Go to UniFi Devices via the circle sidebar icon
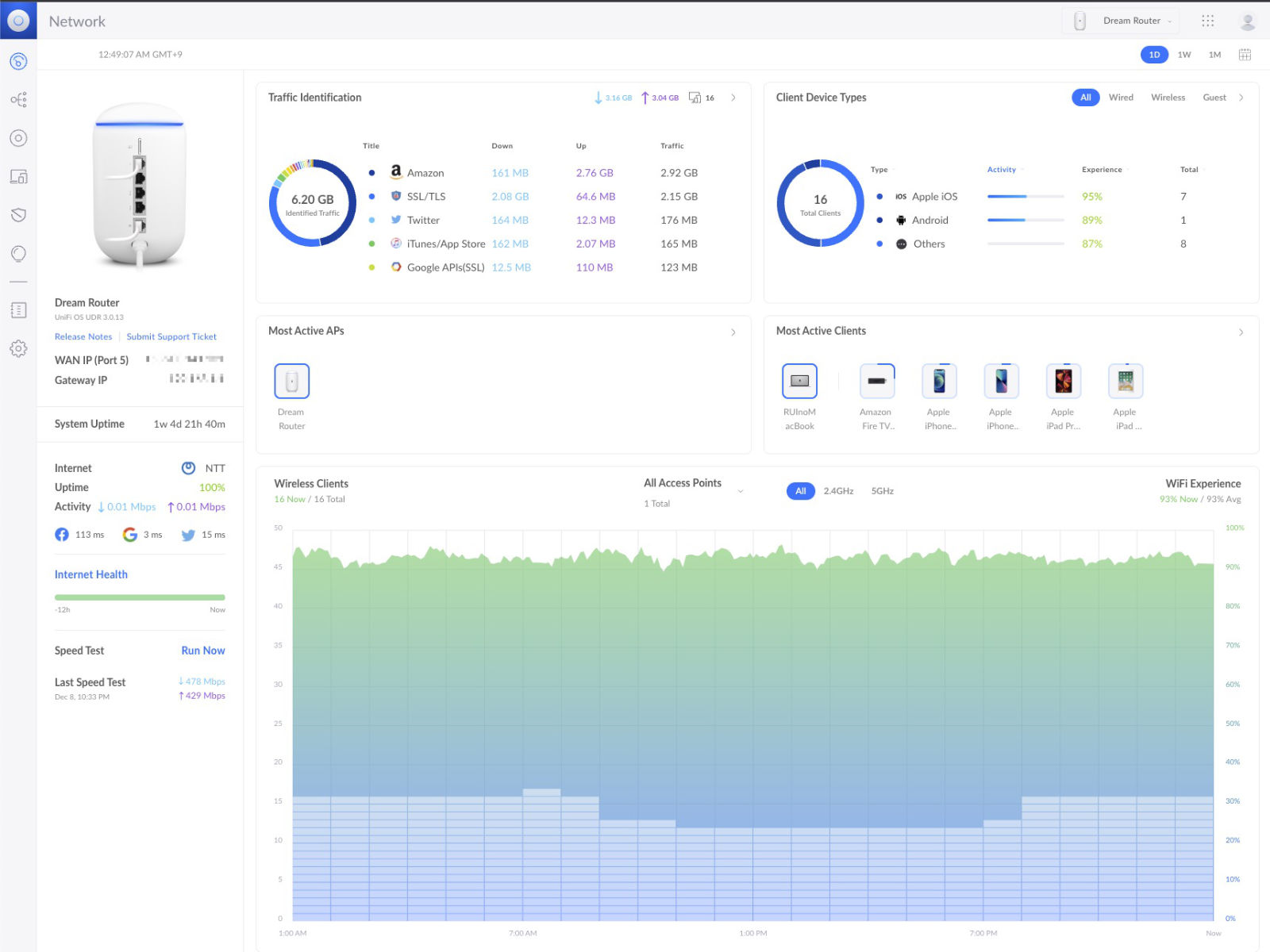 click(x=18, y=138)
